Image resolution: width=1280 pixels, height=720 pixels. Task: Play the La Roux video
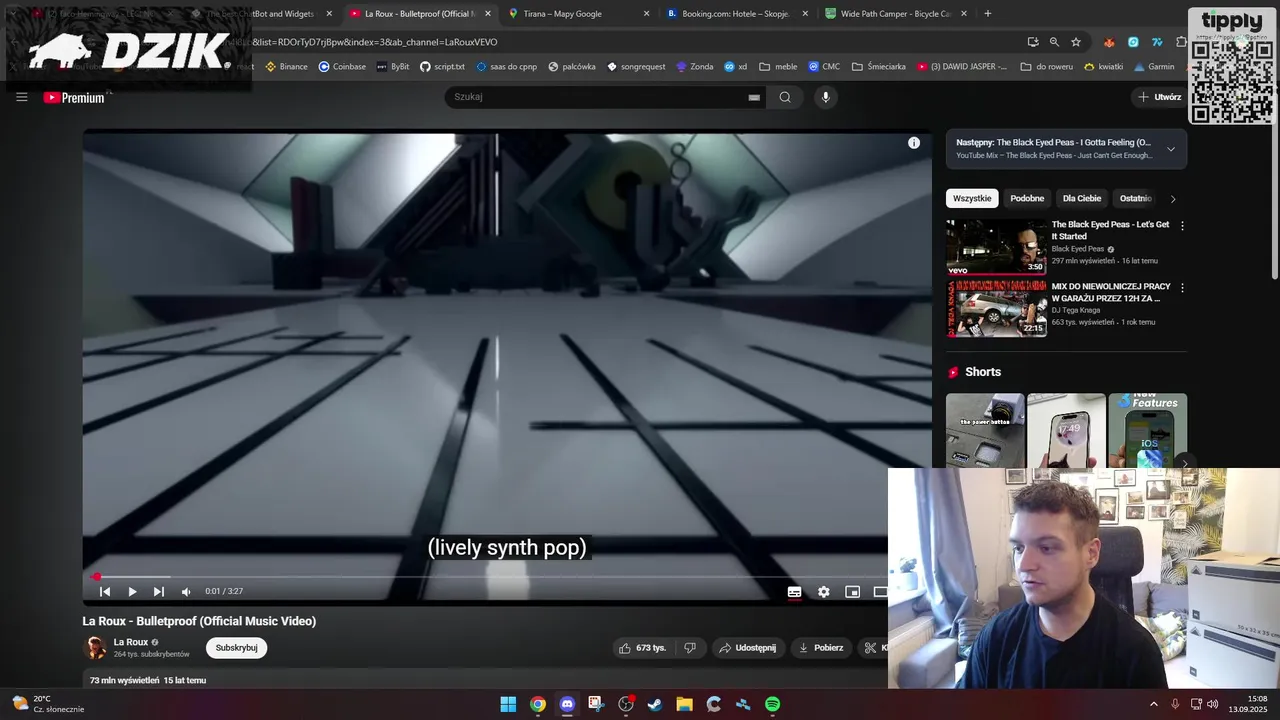[x=132, y=592]
